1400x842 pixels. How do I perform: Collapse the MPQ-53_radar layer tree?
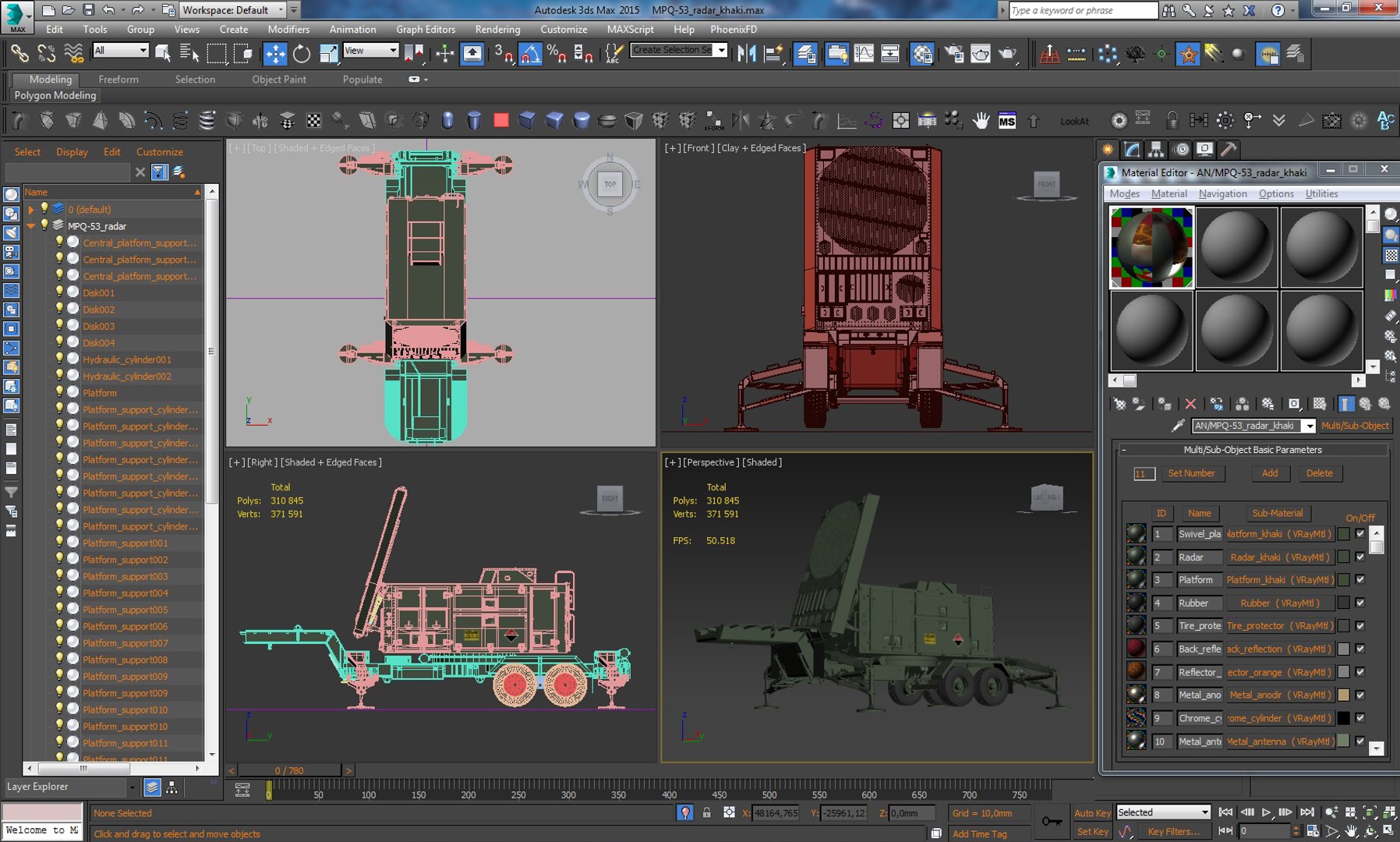click(x=30, y=226)
